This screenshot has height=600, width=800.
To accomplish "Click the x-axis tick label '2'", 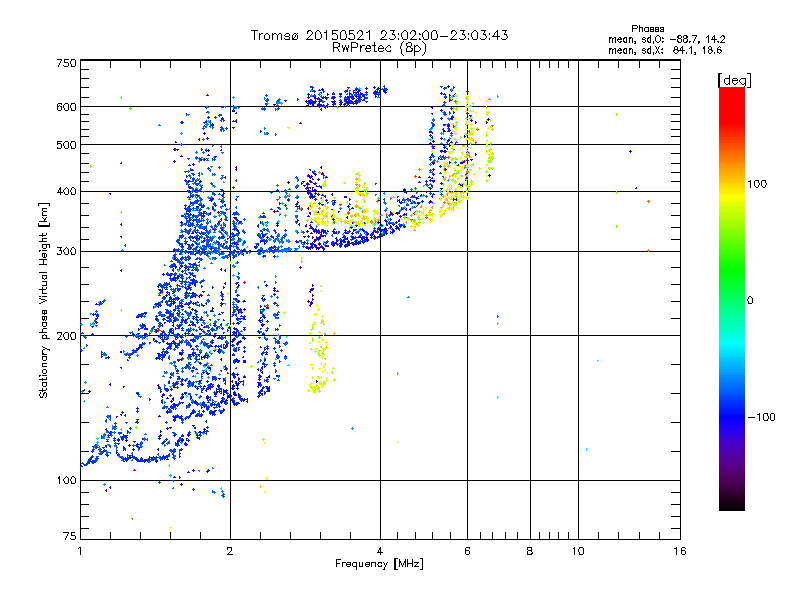I will (x=230, y=551).
